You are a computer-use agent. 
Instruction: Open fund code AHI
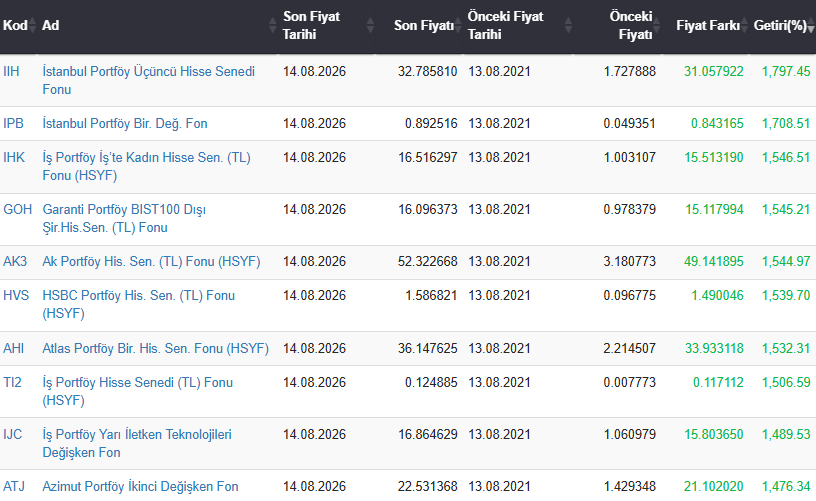coord(14,348)
